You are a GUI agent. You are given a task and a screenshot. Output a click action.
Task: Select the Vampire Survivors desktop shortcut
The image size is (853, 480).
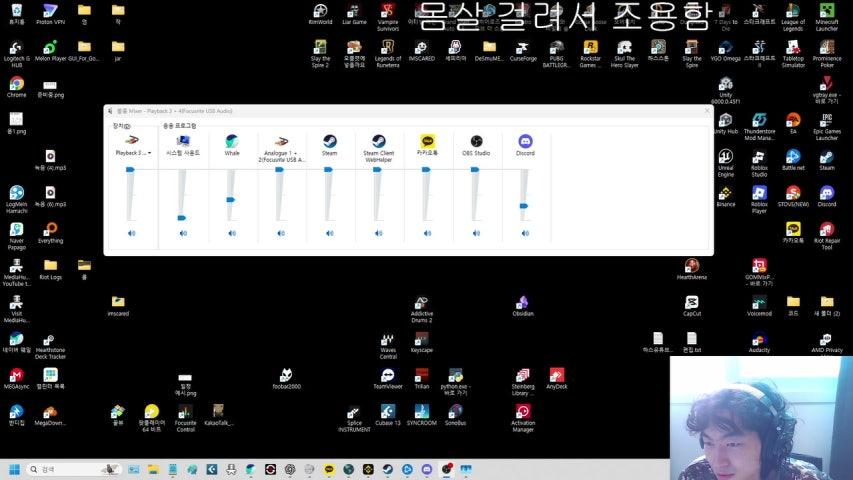pos(387,17)
